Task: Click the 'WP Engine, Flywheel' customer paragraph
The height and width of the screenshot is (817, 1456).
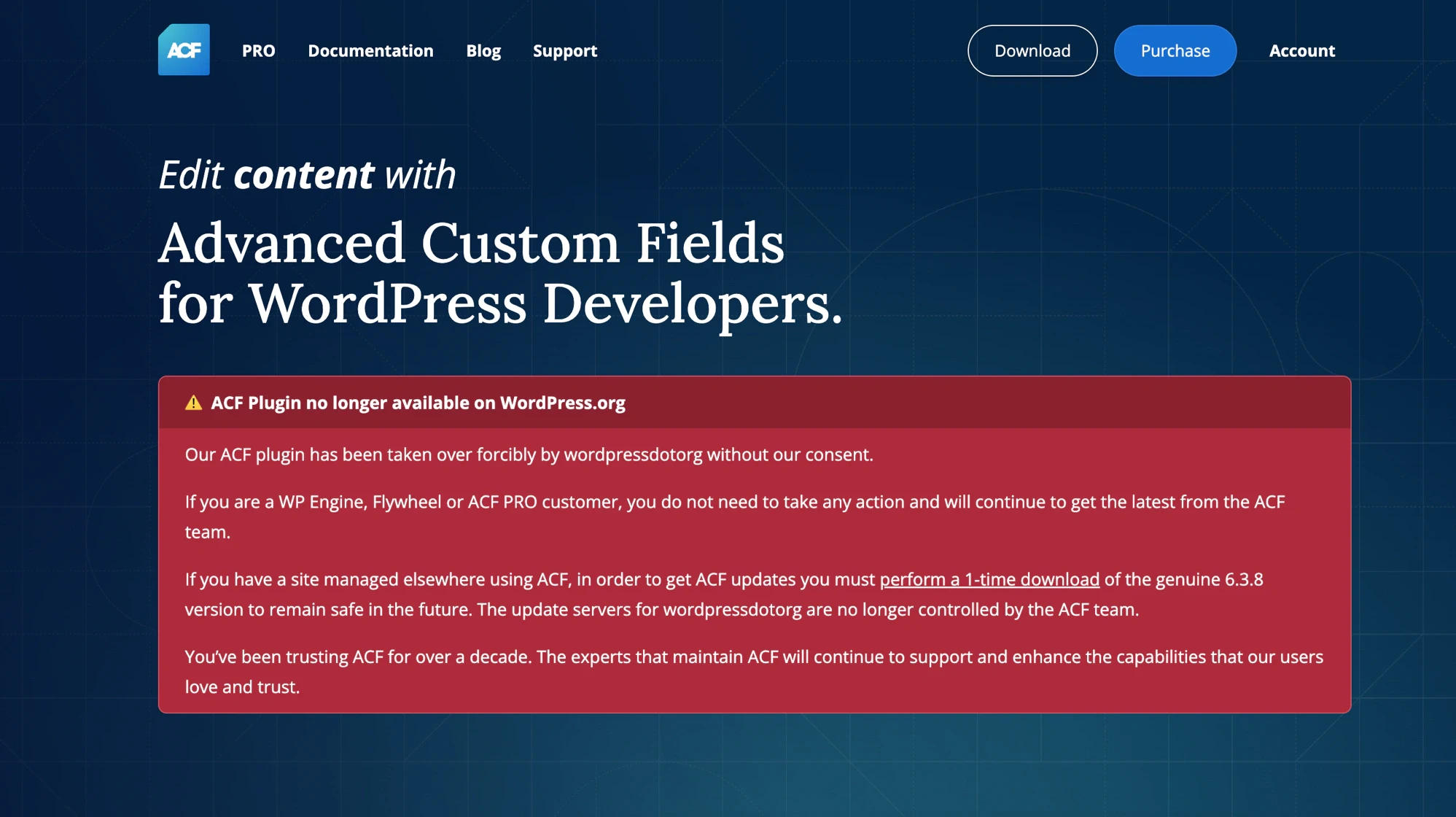Action: 734,503
